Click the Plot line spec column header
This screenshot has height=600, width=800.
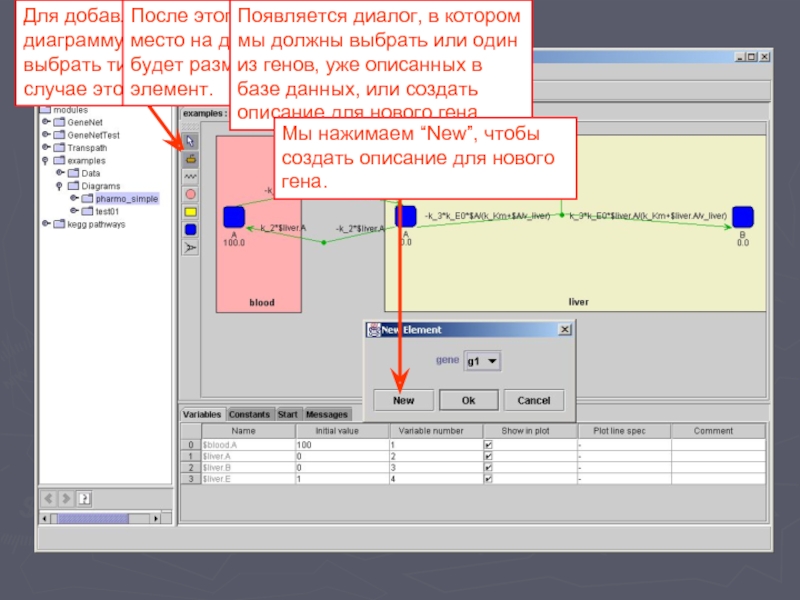point(624,431)
